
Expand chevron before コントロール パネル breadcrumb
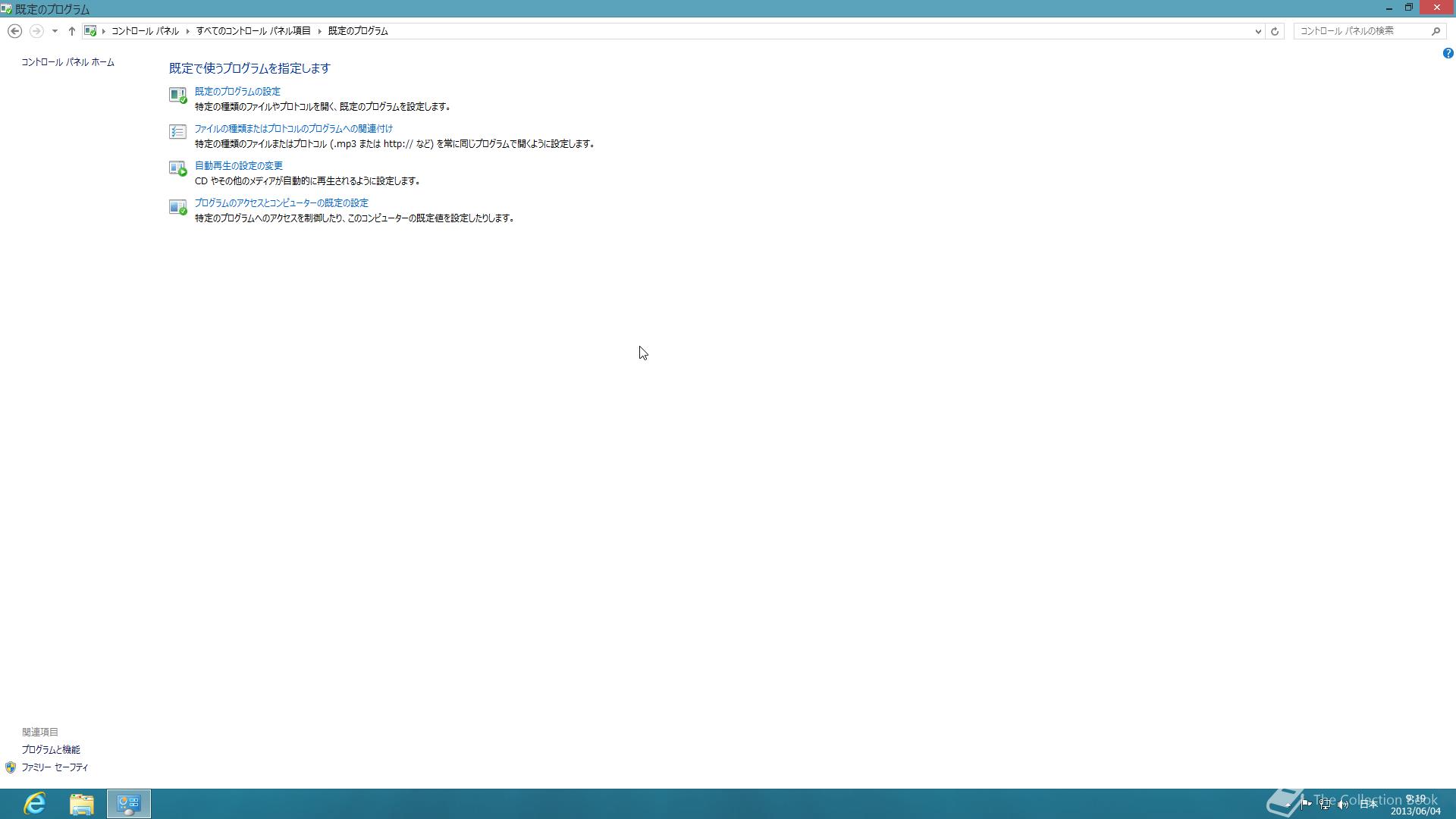104,31
